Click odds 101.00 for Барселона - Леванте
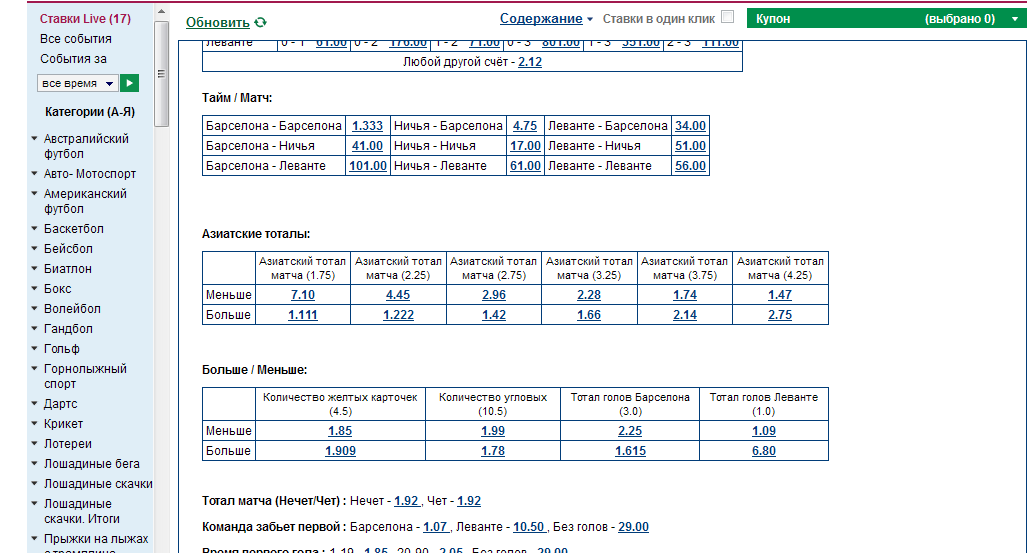 click(x=368, y=166)
